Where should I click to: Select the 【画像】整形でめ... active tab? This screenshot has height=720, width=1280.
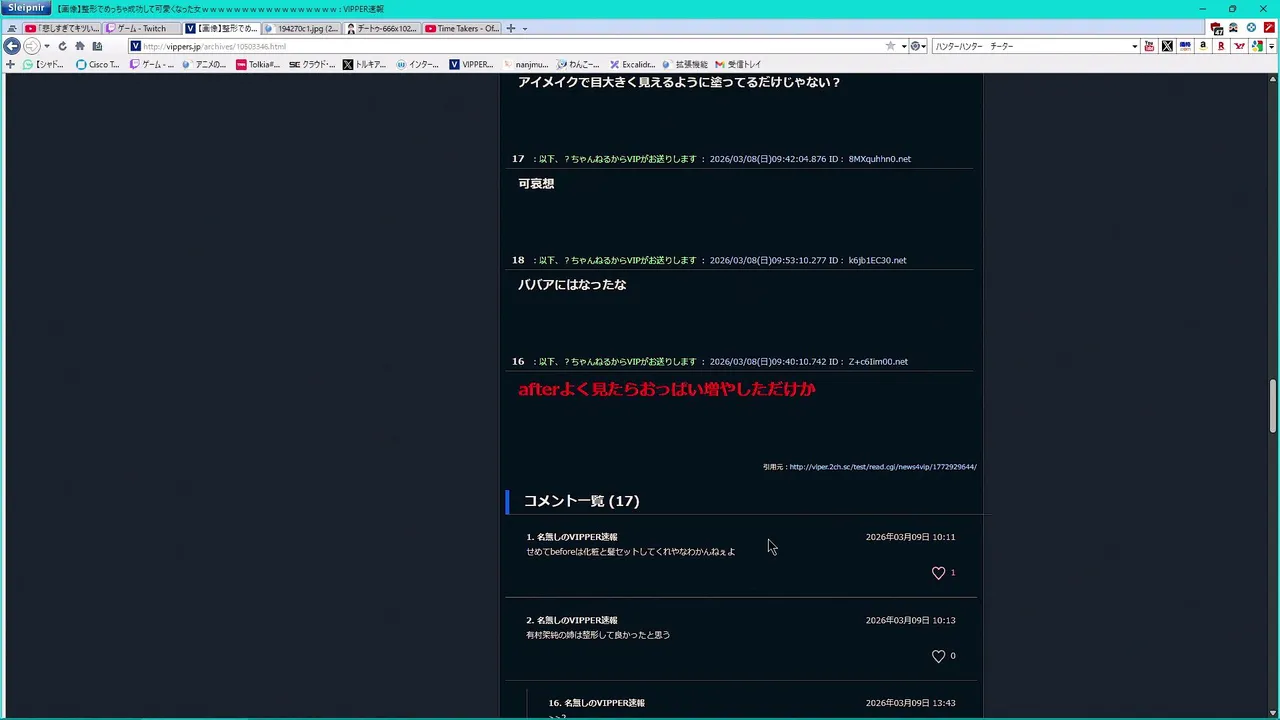coord(222,28)
